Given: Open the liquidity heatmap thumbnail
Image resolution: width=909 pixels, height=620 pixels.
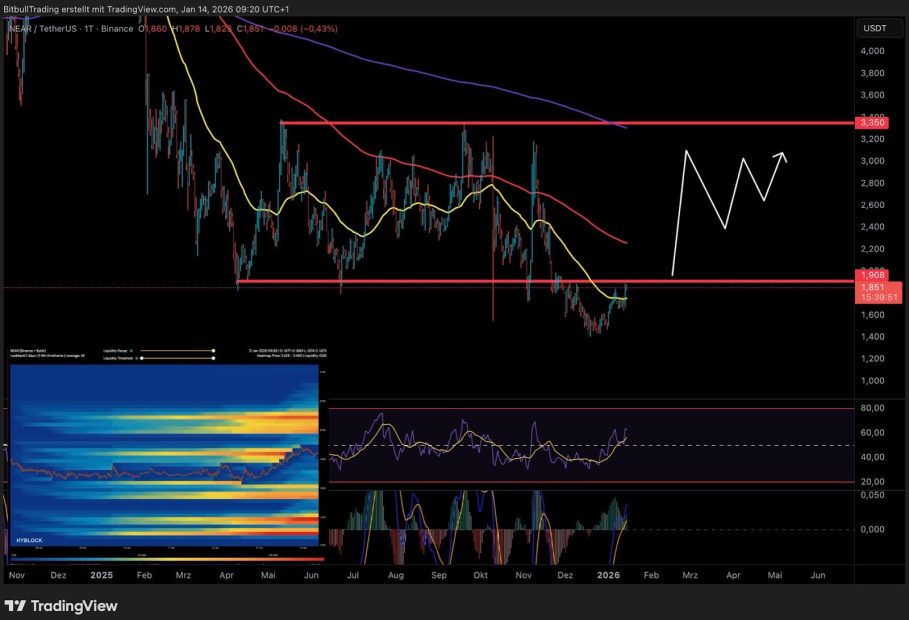Looking at the screenshot, I should [x=165, y=455].
